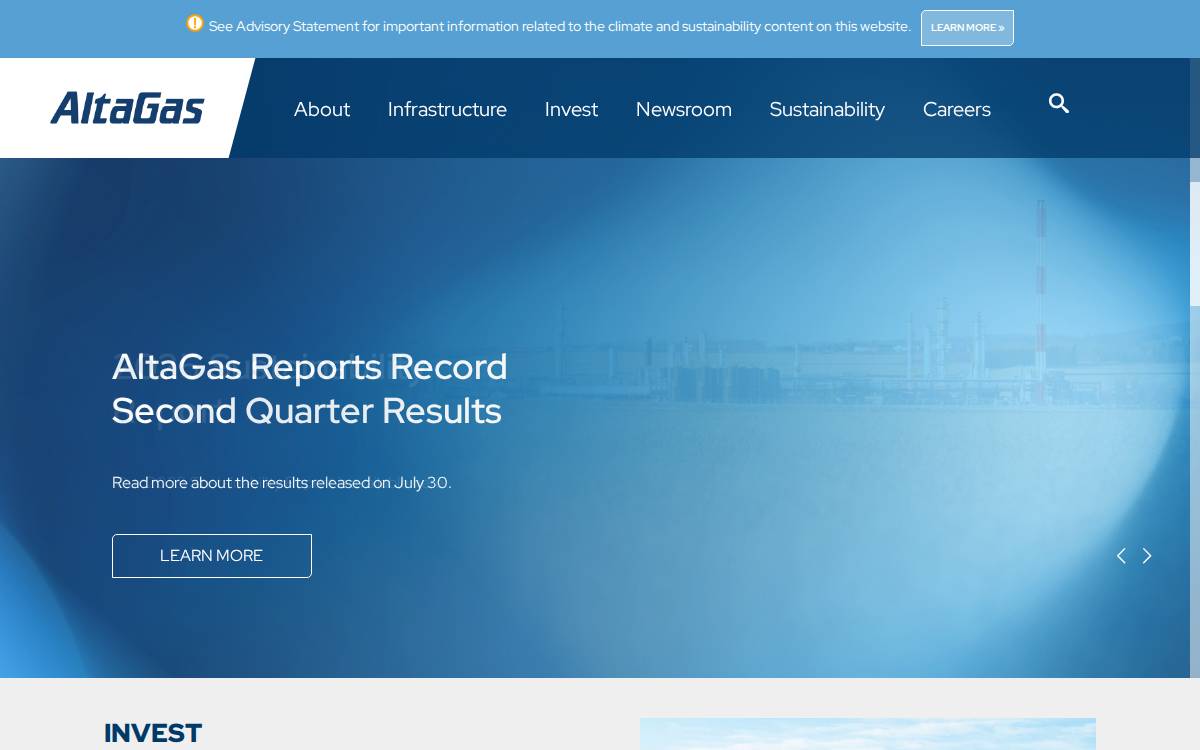Click the INVEST section heading

[153, 733]
